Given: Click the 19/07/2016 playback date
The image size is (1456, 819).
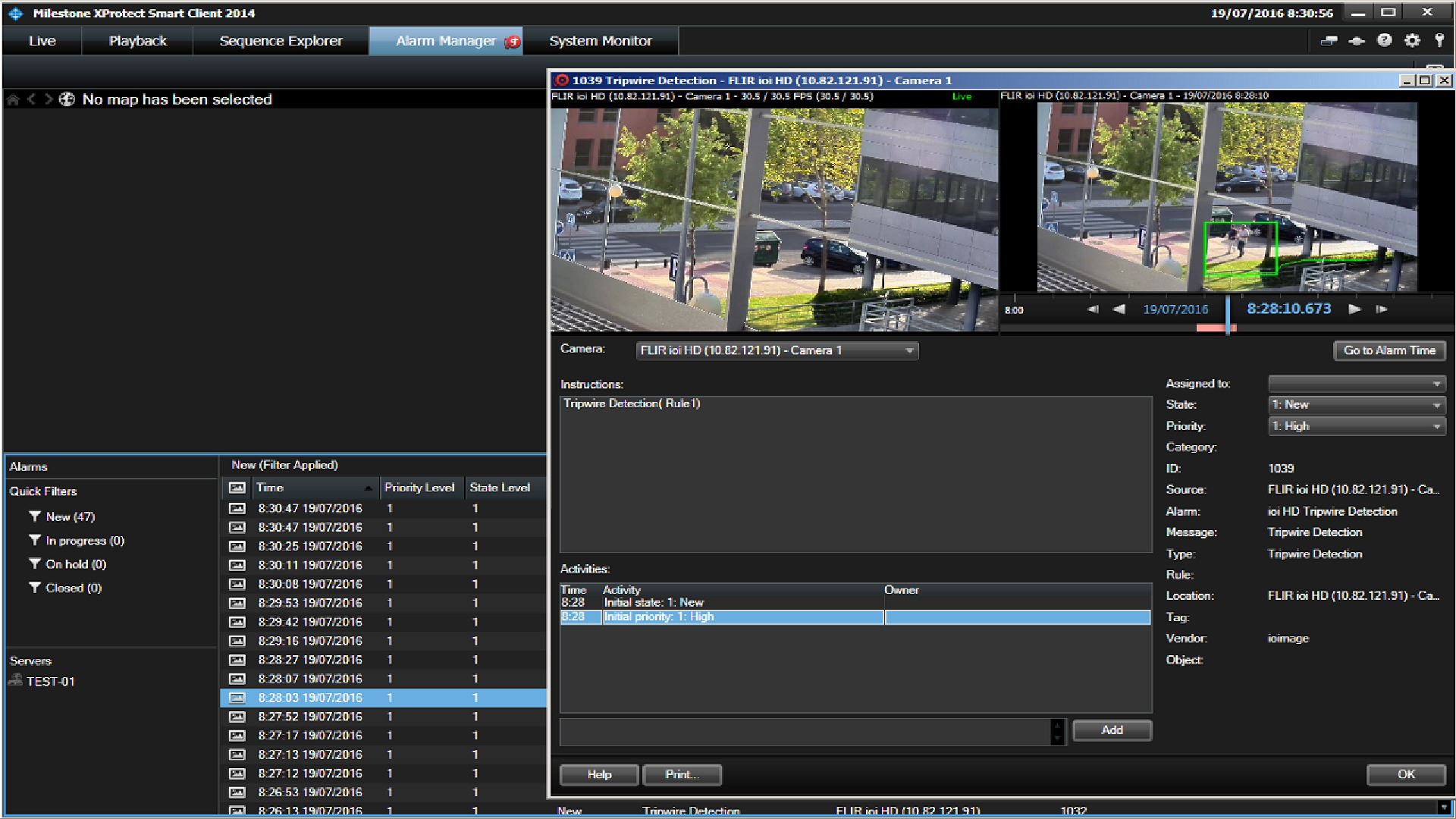Looking at the screenshot, I should coord(1175,309).
